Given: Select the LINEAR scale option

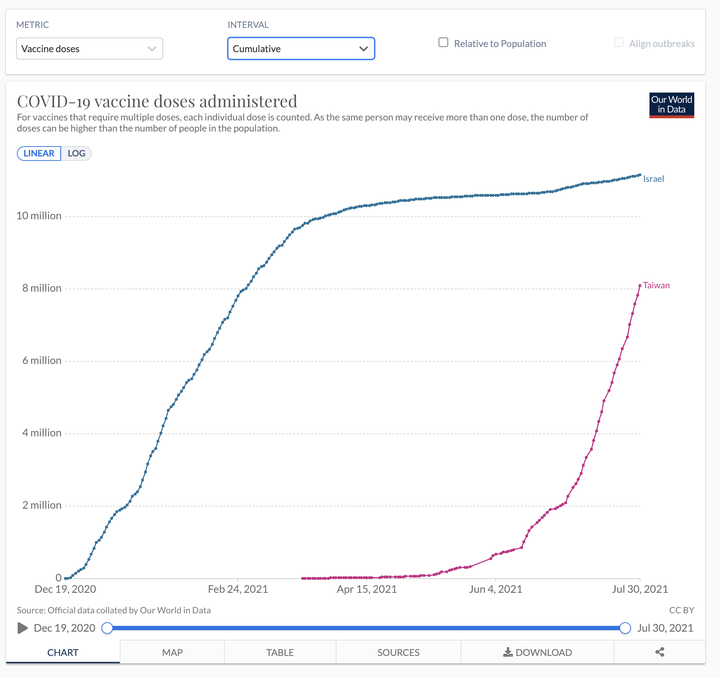Looking at the screenshot, I should click(x=39, y=153).
